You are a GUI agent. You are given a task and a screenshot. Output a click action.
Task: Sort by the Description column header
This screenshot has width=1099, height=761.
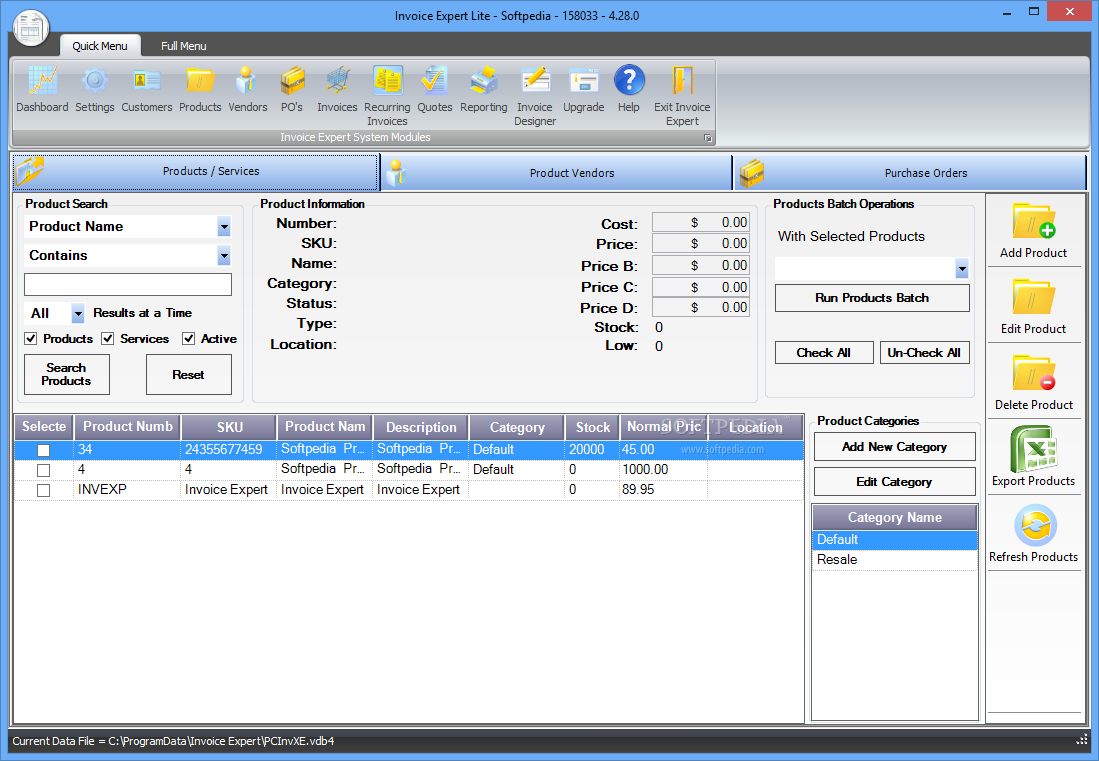click(x=421, y=427)
